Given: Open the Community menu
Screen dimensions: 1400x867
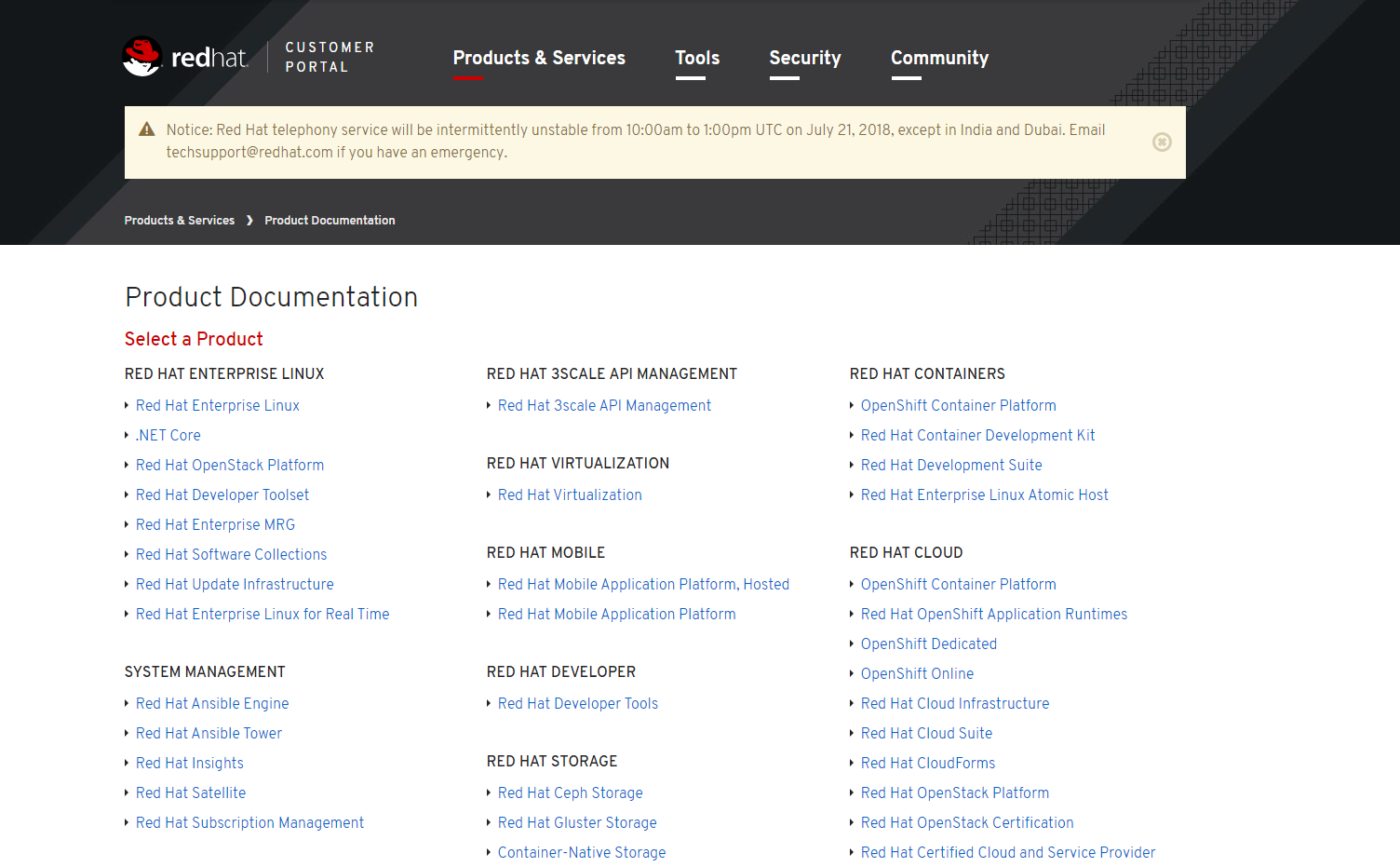Looking at the screenshot, I should coord(939,58).
